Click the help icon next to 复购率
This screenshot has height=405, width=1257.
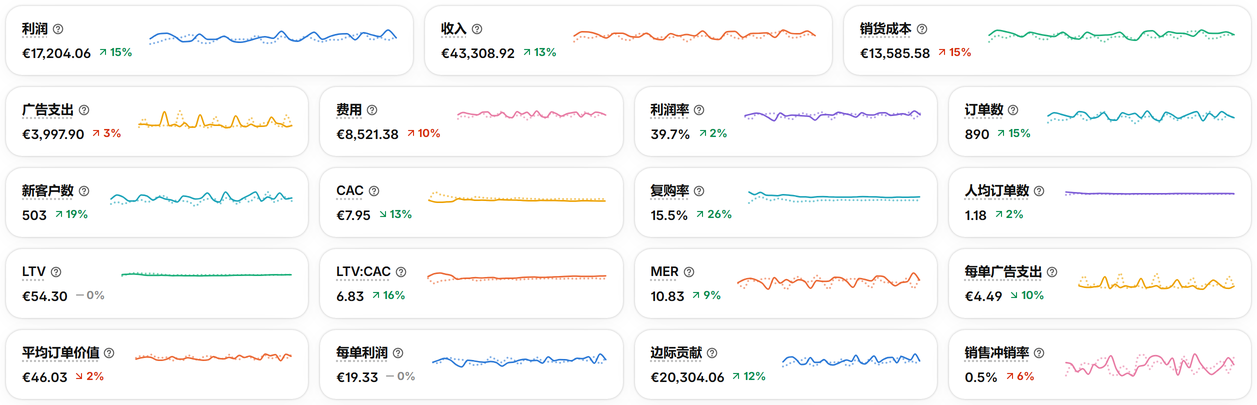click(x=699, y=191)
